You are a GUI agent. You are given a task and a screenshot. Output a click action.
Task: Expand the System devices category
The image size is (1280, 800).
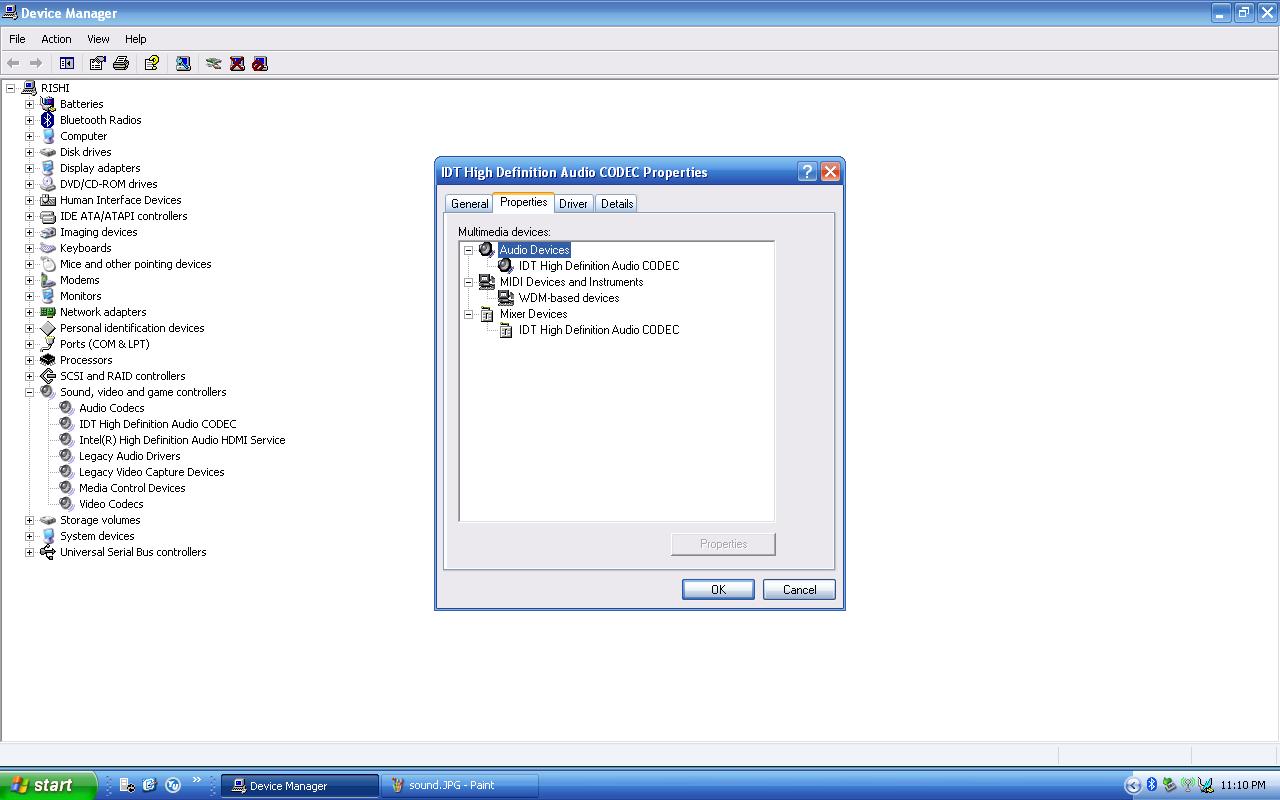tap(29, 536)
